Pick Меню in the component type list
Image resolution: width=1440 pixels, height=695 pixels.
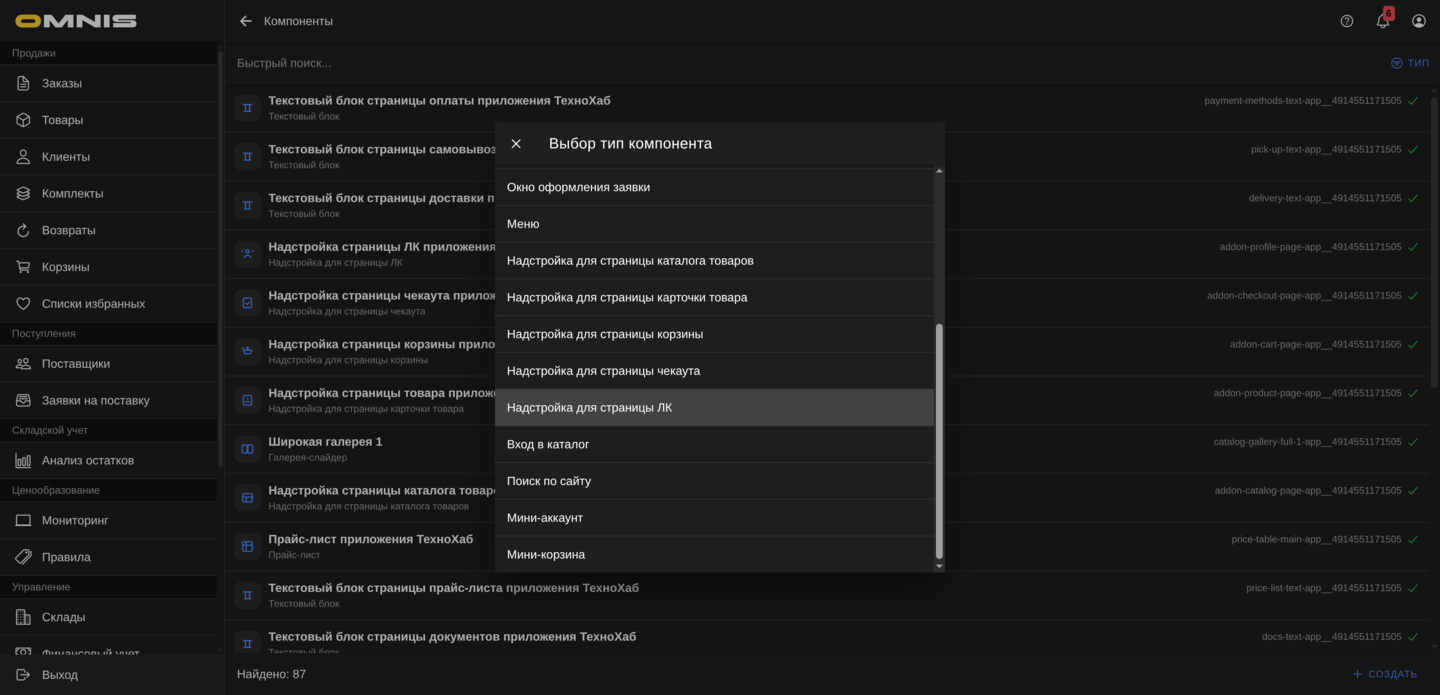pos(714,224)
